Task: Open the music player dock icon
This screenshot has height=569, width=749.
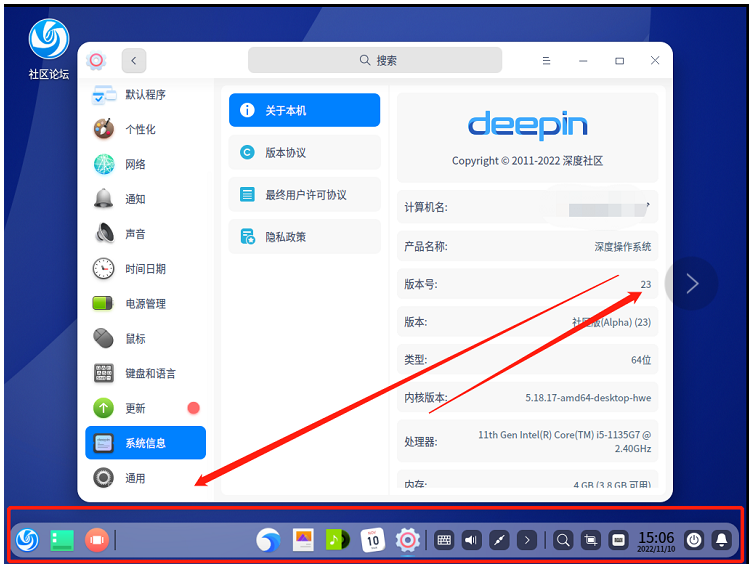Action: pyautogui.click(x=338, y=540)
